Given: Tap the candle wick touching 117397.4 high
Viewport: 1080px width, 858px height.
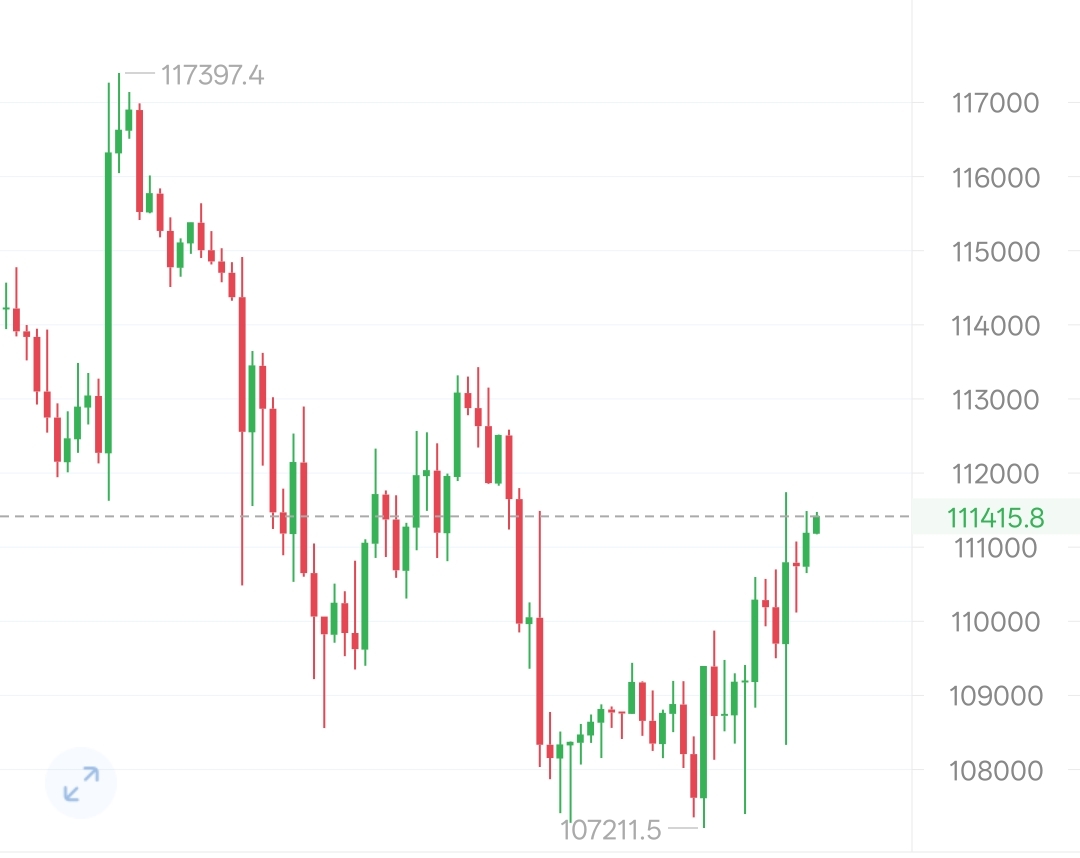Looking at the screenshot, I should click(118, 90).
